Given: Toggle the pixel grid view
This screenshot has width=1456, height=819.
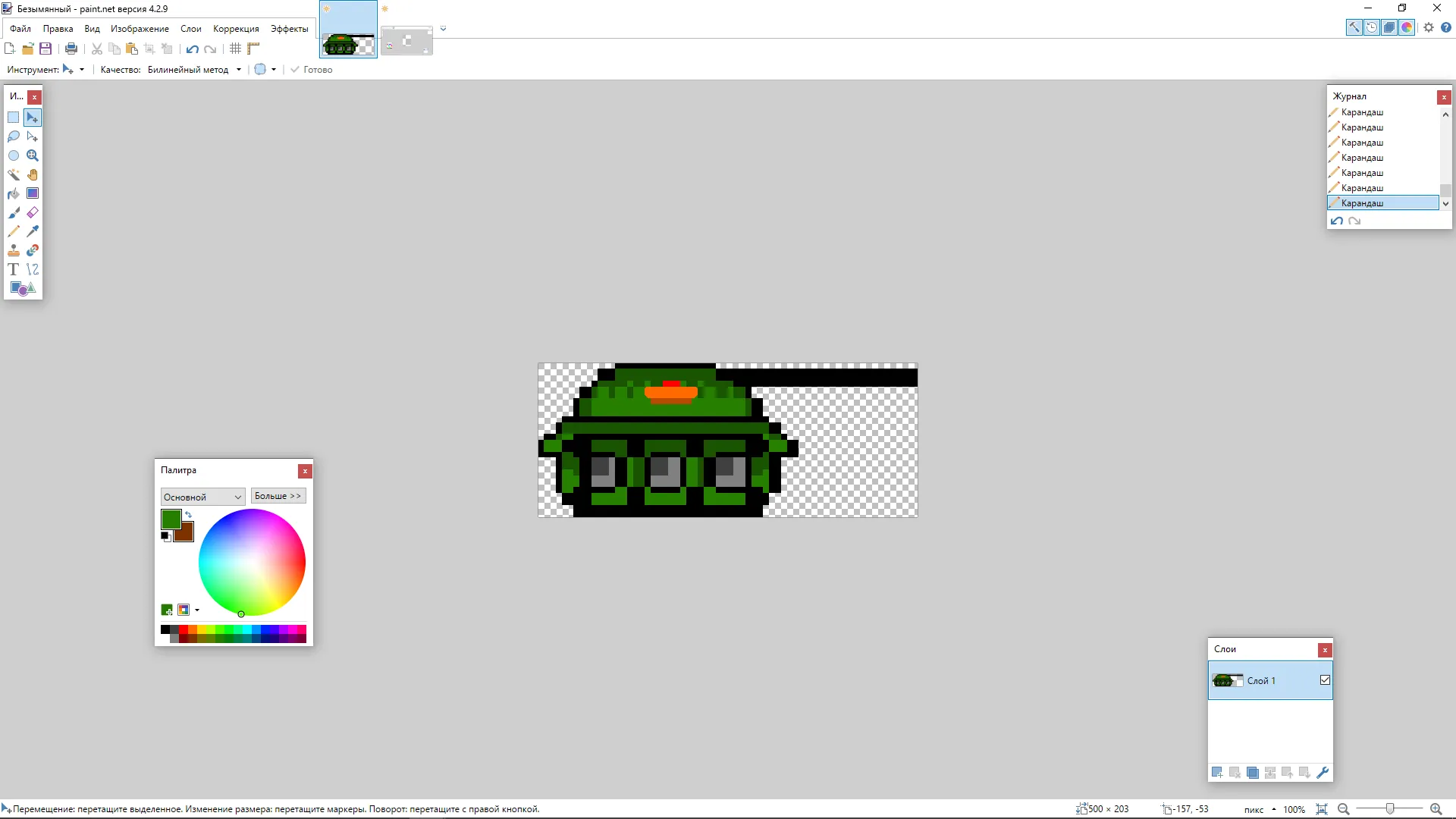Looking at the screenshot, I should point(236,49).
